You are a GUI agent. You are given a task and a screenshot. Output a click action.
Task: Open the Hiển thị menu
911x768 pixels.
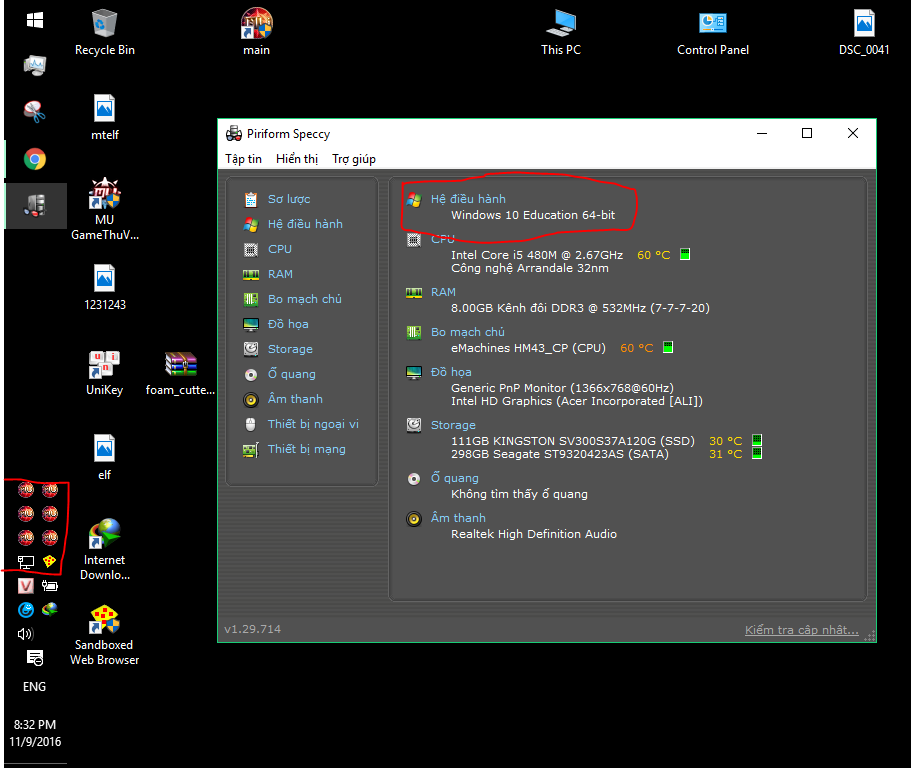coord(297,159)
